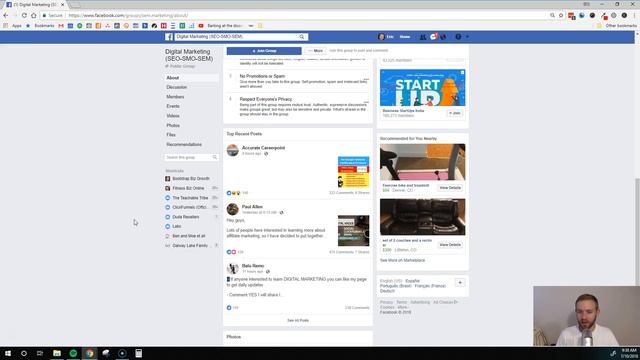Open the notifications globe icon
Screen dimensions: 640x360
(x=443, y=37)
